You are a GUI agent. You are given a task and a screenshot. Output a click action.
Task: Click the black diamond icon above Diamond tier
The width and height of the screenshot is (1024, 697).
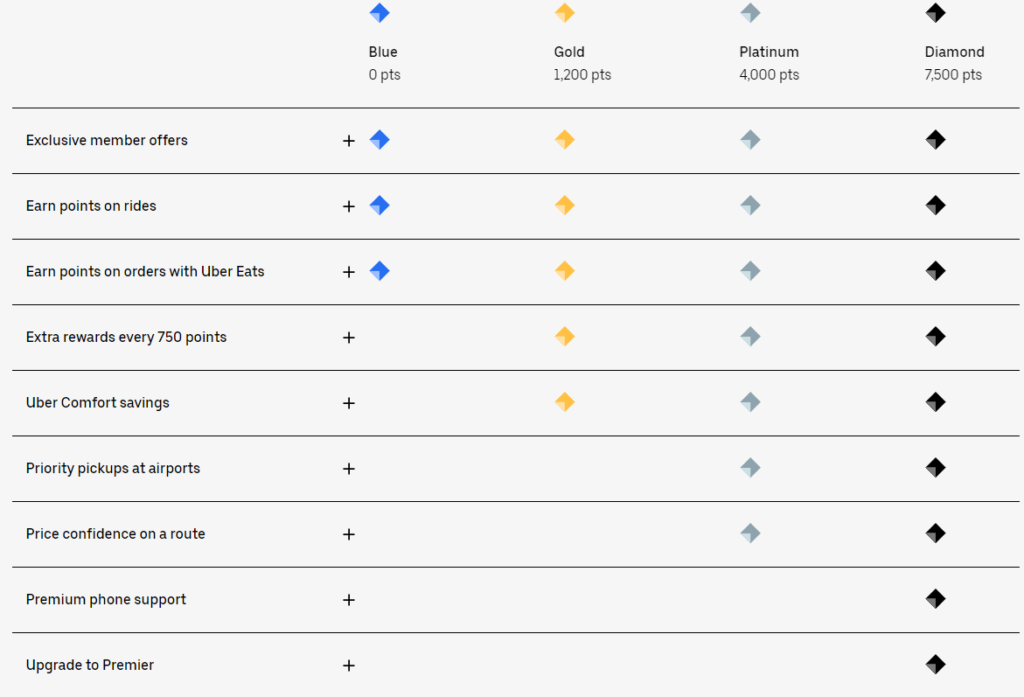click(x=936, y=12)
